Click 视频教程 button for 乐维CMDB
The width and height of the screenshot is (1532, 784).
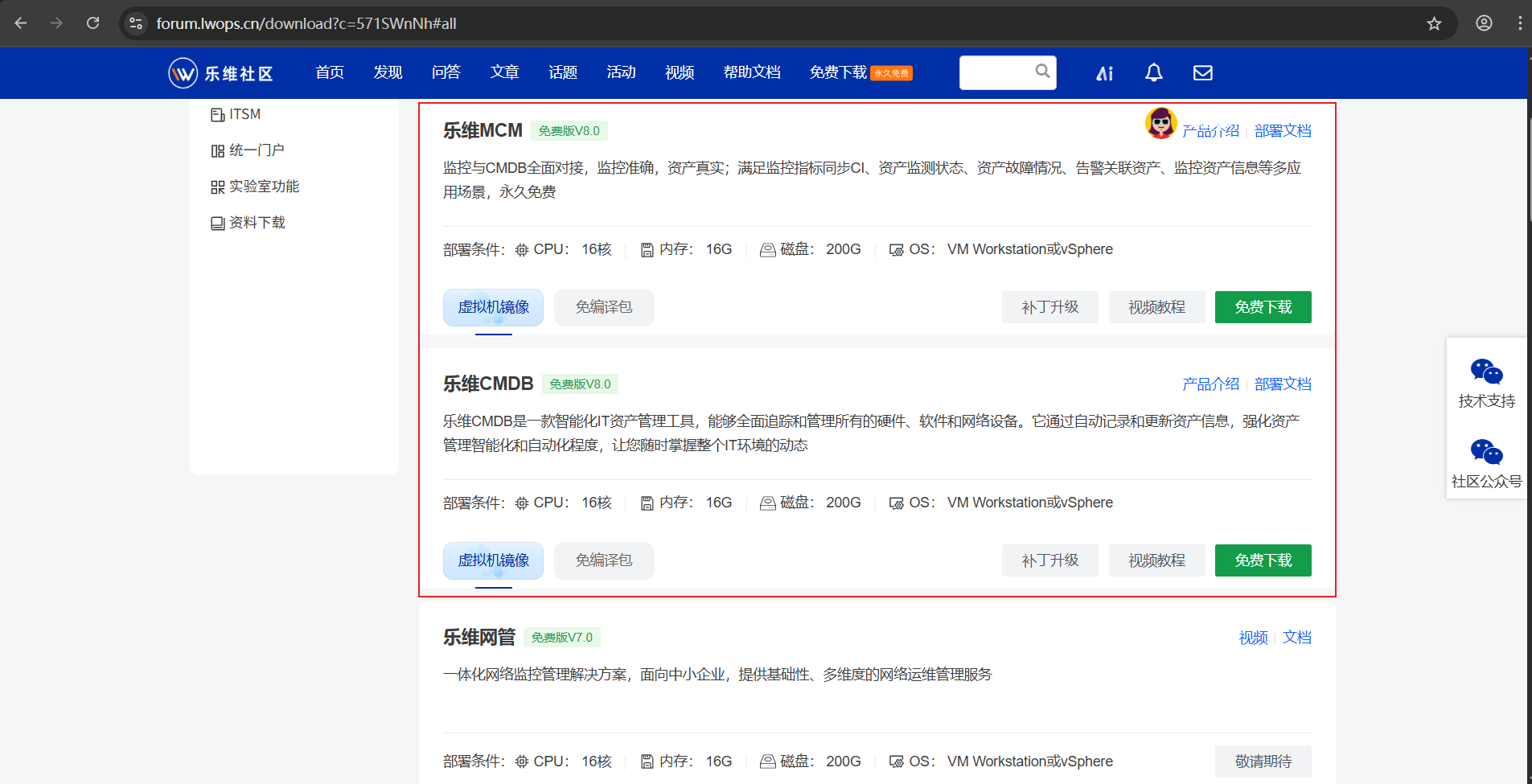pyautogui.click(x=1156, y=560)
